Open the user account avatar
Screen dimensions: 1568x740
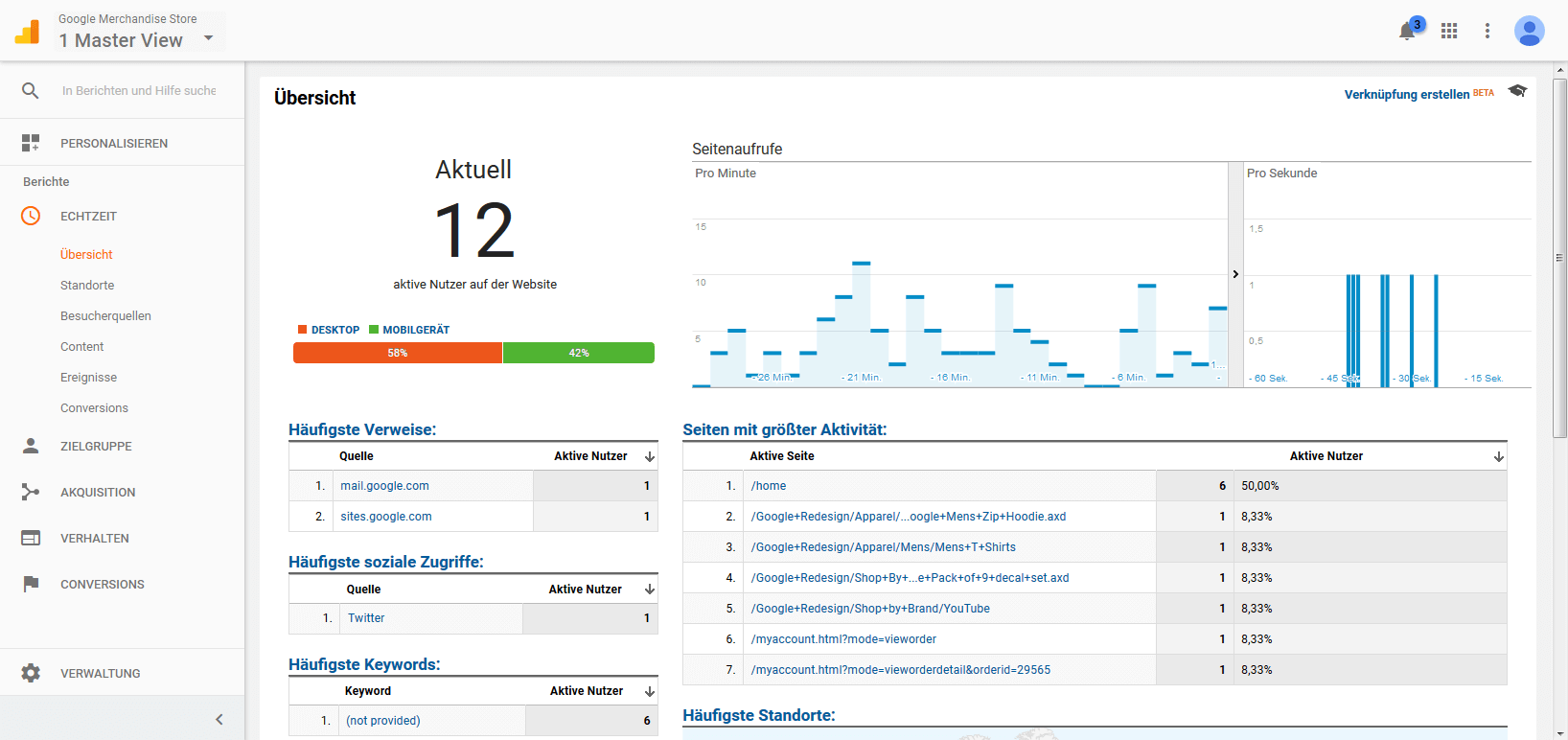1530,31
